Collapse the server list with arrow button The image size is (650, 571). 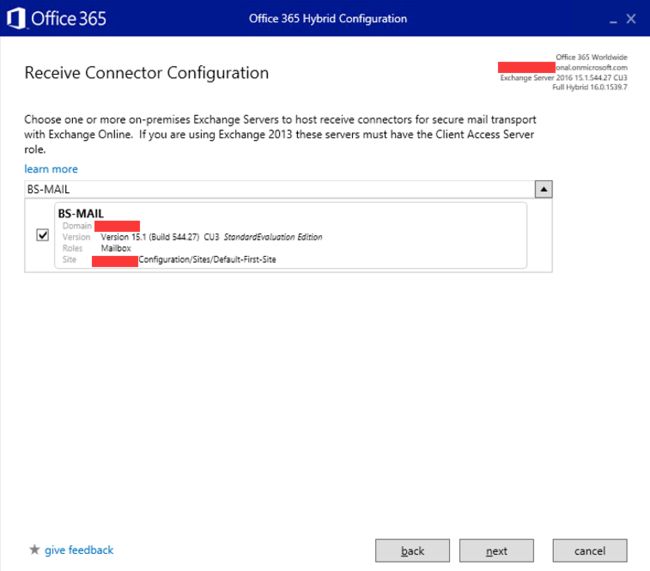point(543,189)
